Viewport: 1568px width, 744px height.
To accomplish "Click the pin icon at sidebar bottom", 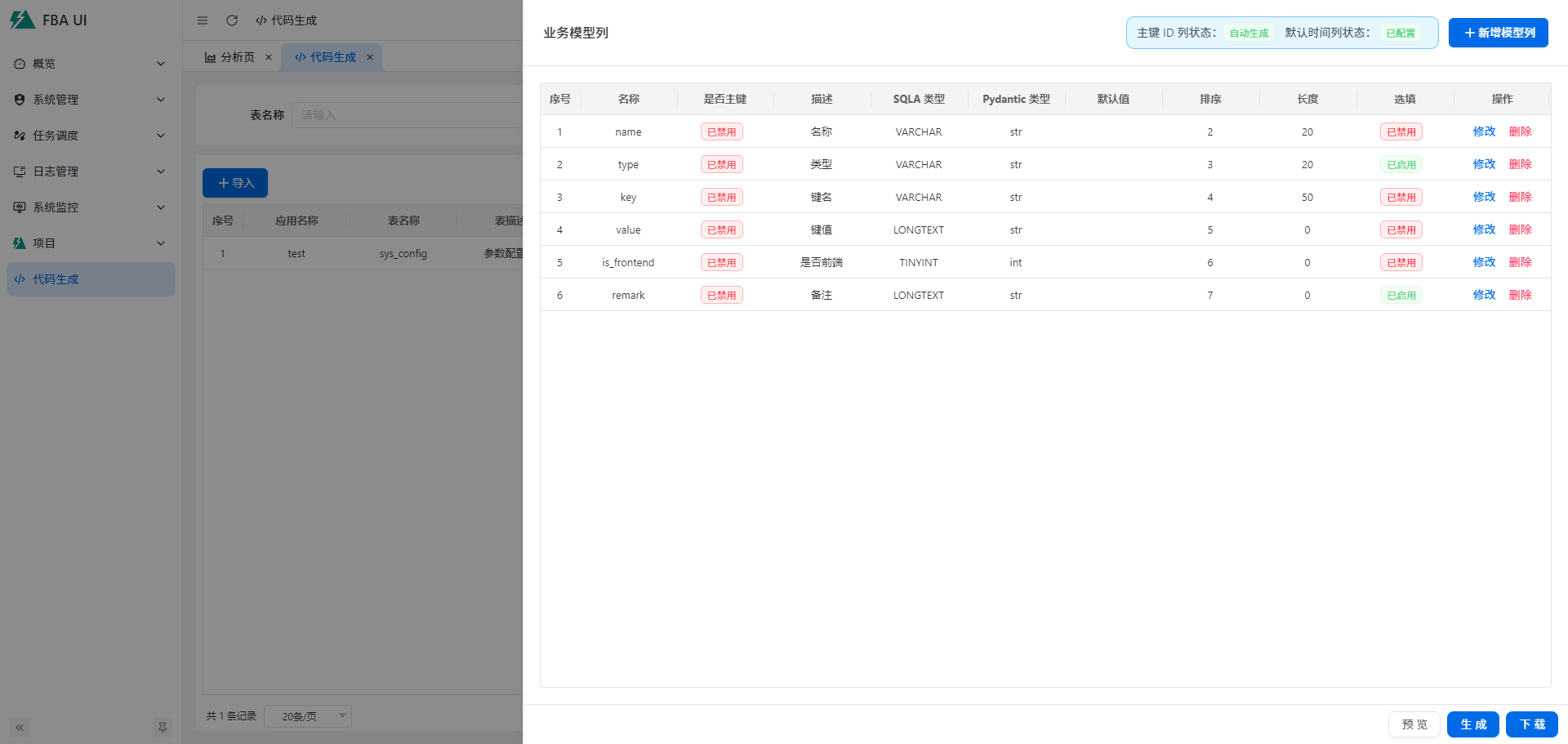I will (162, 727).
